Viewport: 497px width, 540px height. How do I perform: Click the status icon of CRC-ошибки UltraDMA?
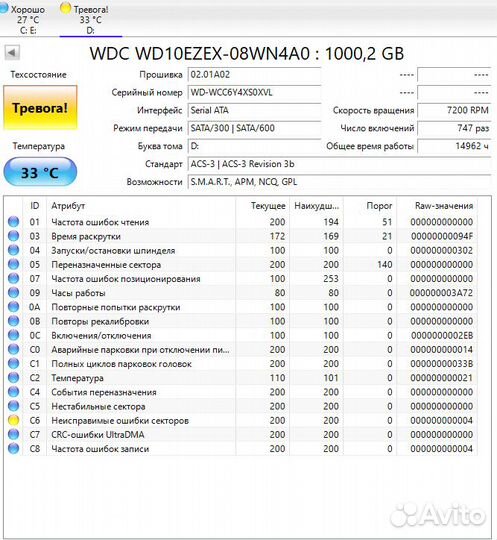[13, 434]
